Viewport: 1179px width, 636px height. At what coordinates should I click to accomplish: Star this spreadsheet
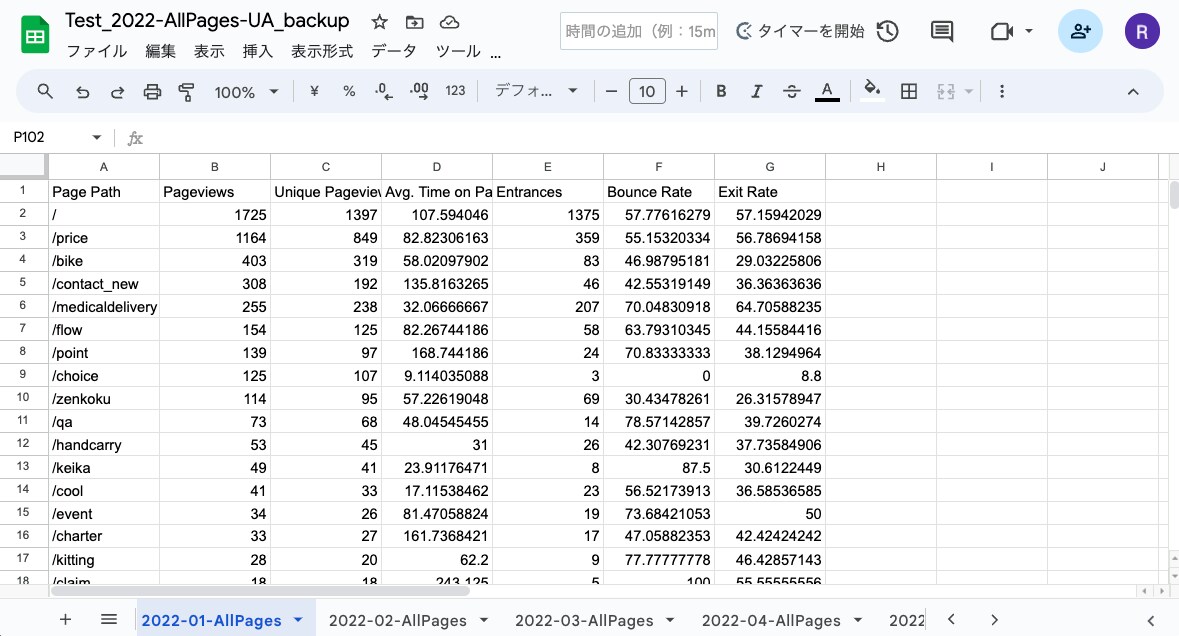click(x=380, y=23)
